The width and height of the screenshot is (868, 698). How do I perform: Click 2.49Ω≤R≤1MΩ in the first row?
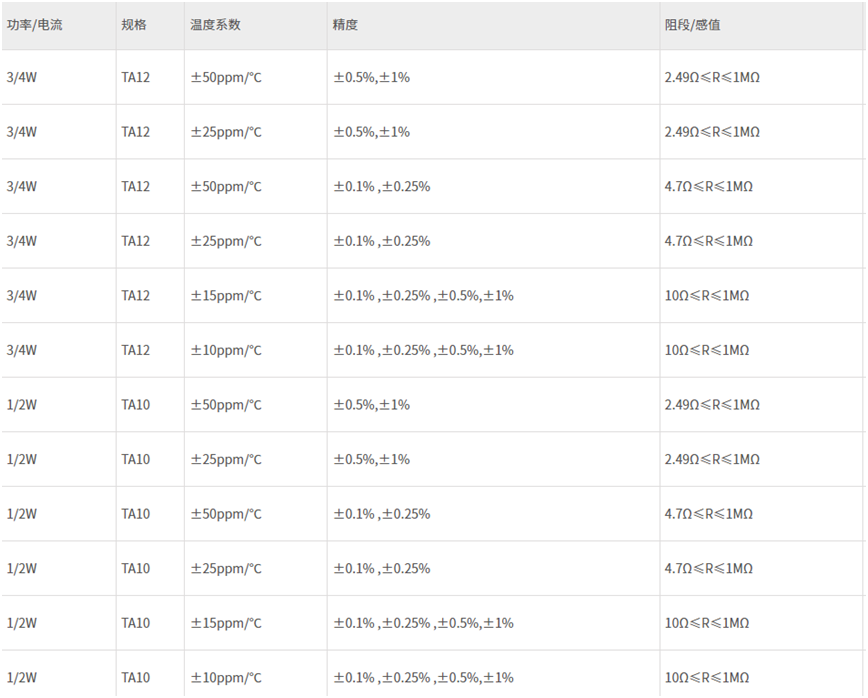(x=711, y=77)
